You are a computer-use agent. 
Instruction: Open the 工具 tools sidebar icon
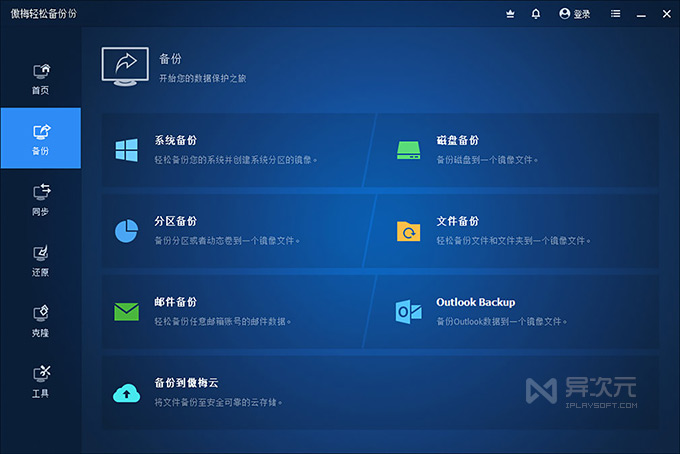pos(41,373)
